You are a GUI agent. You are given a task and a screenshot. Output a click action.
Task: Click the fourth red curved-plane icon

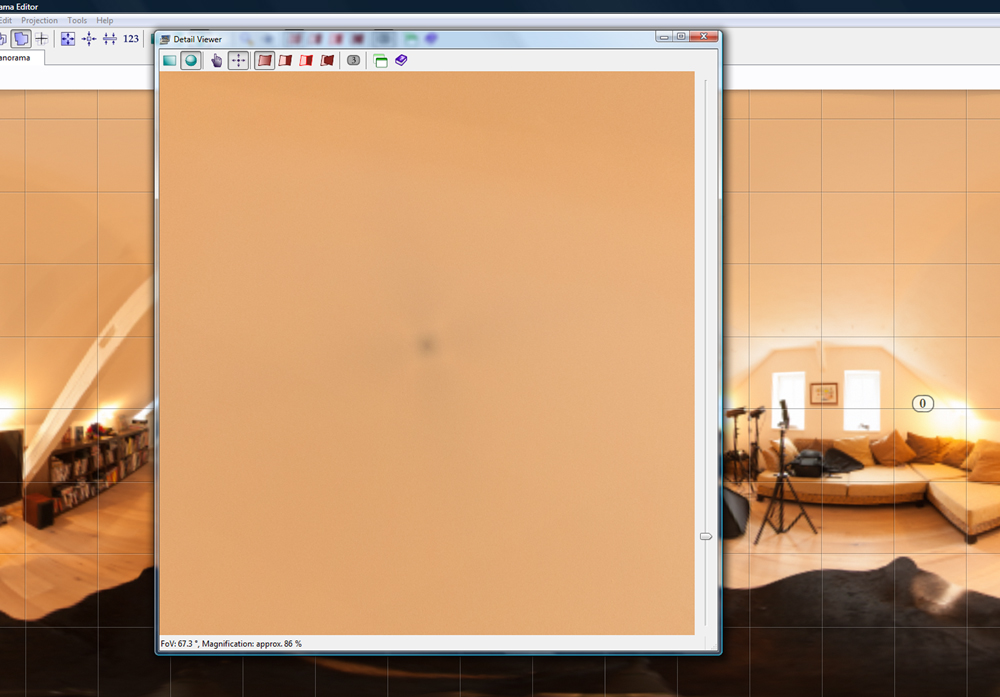pyautogui.click(x=327, y=61)
